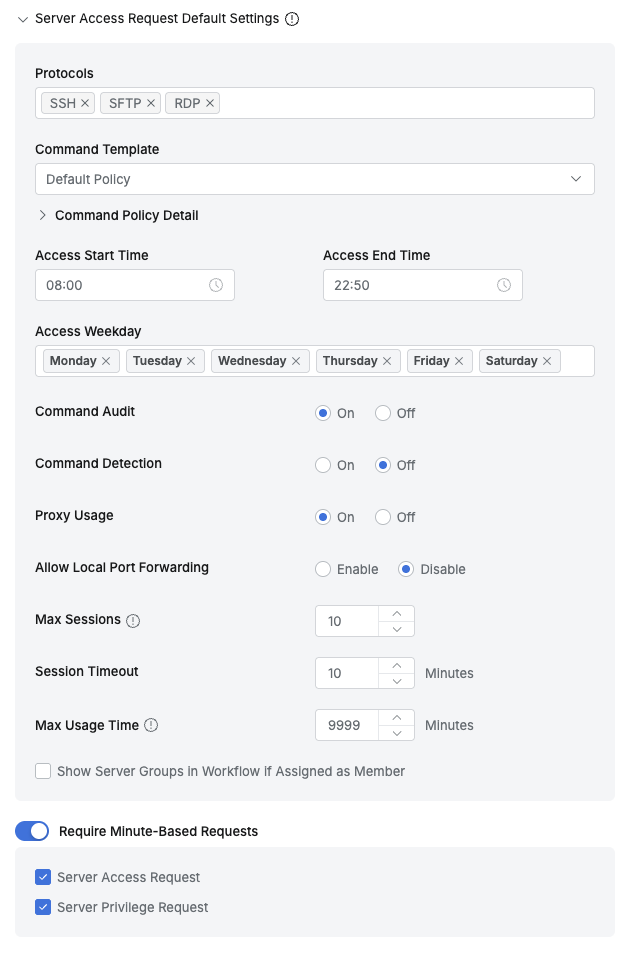
Task: Click the clock icon in Access Start Time
Action: tap(216, 285)
